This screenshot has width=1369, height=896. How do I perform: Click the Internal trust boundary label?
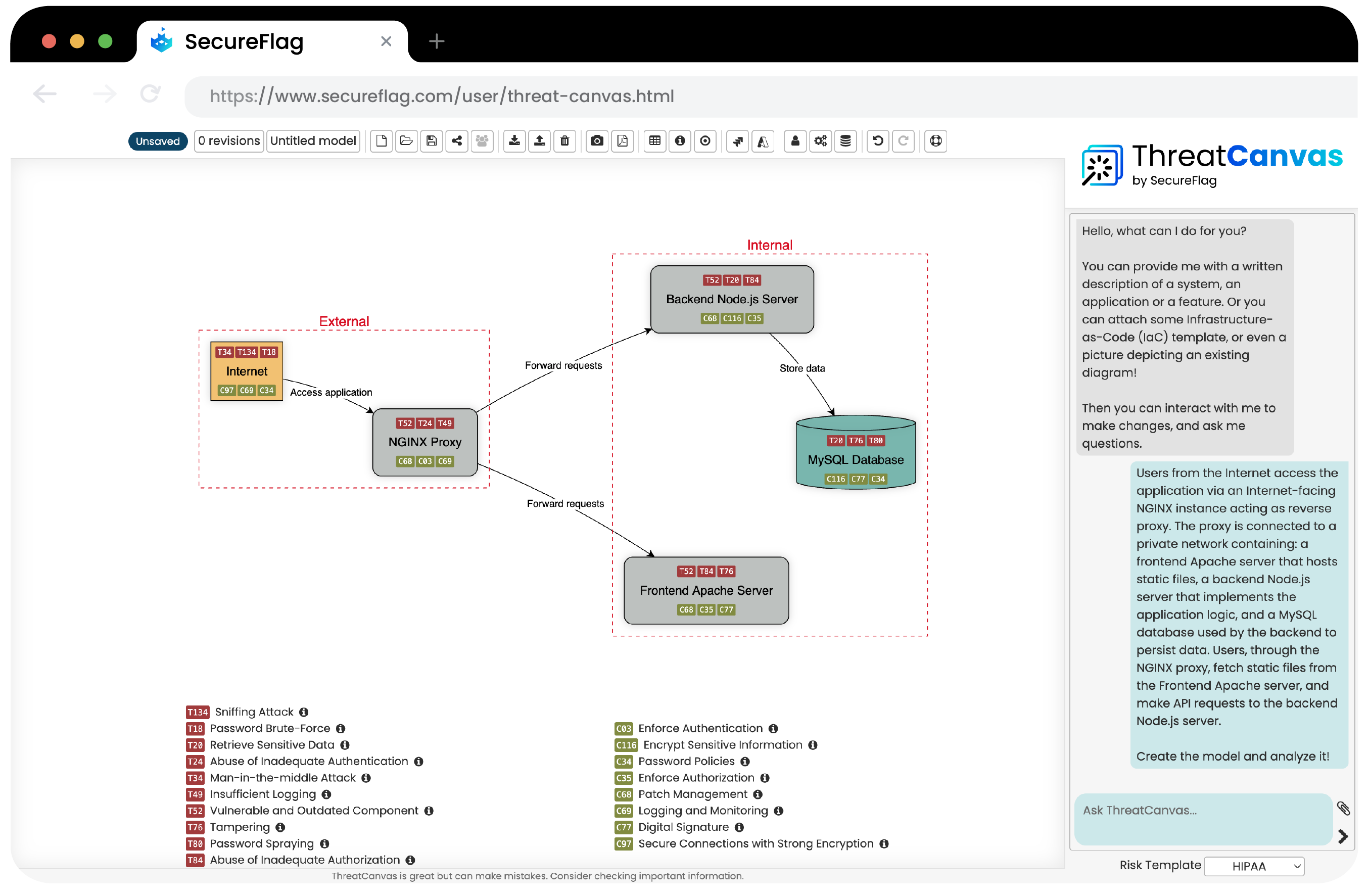pos(770,245)
